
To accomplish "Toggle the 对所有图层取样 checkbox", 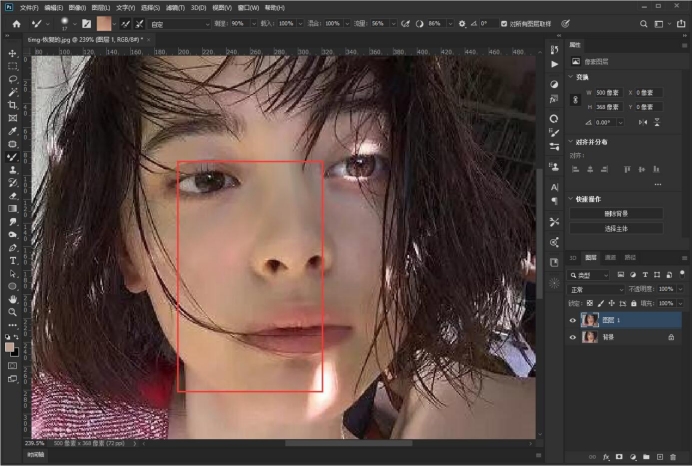I will [504, 24].
